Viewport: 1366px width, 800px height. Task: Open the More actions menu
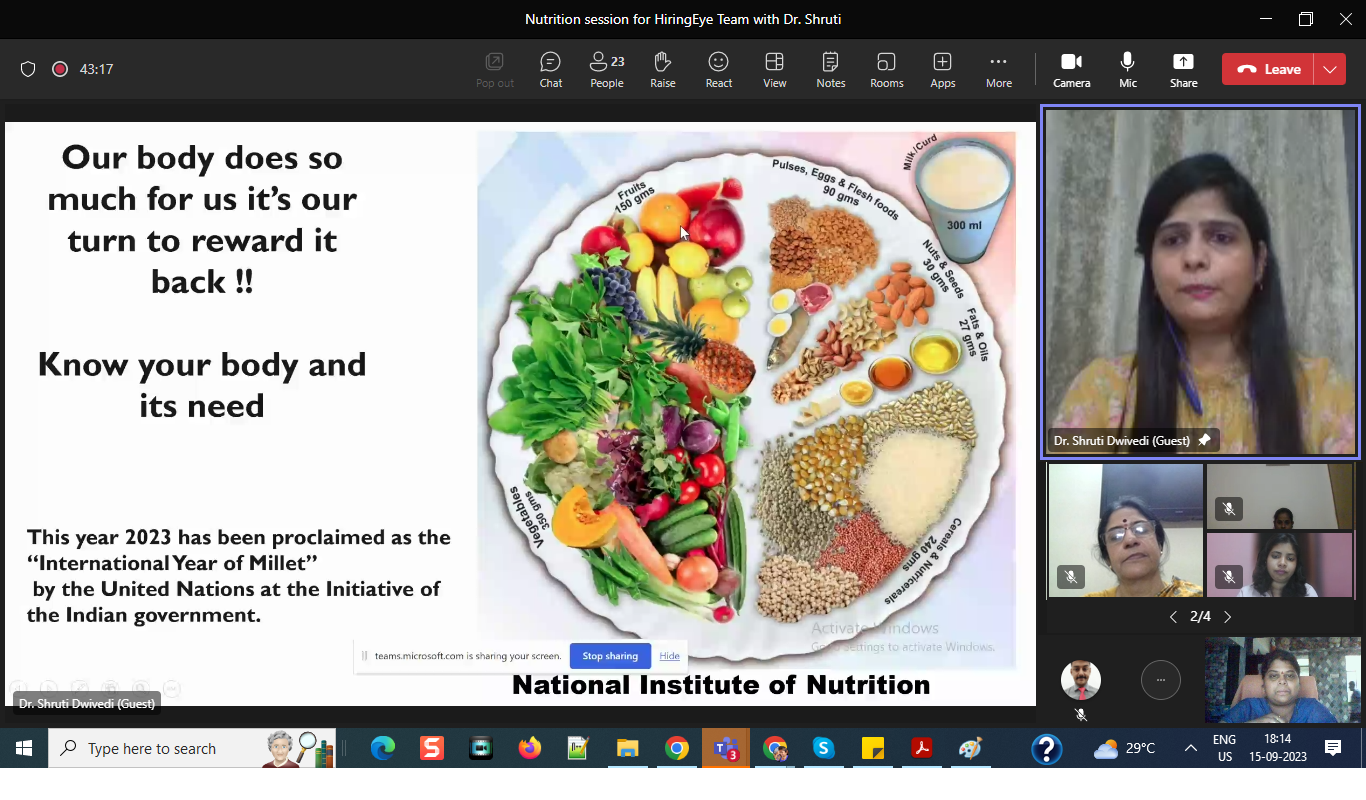998,70
